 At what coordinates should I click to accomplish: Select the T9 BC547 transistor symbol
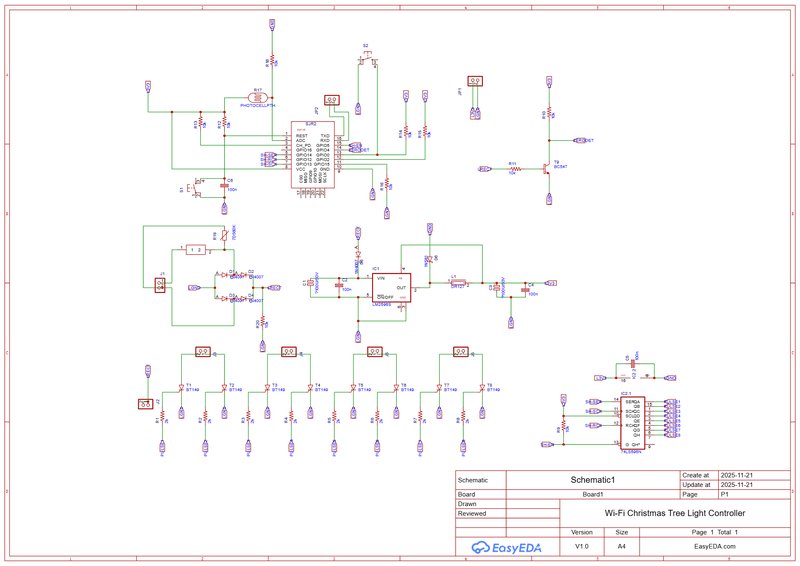546,168
